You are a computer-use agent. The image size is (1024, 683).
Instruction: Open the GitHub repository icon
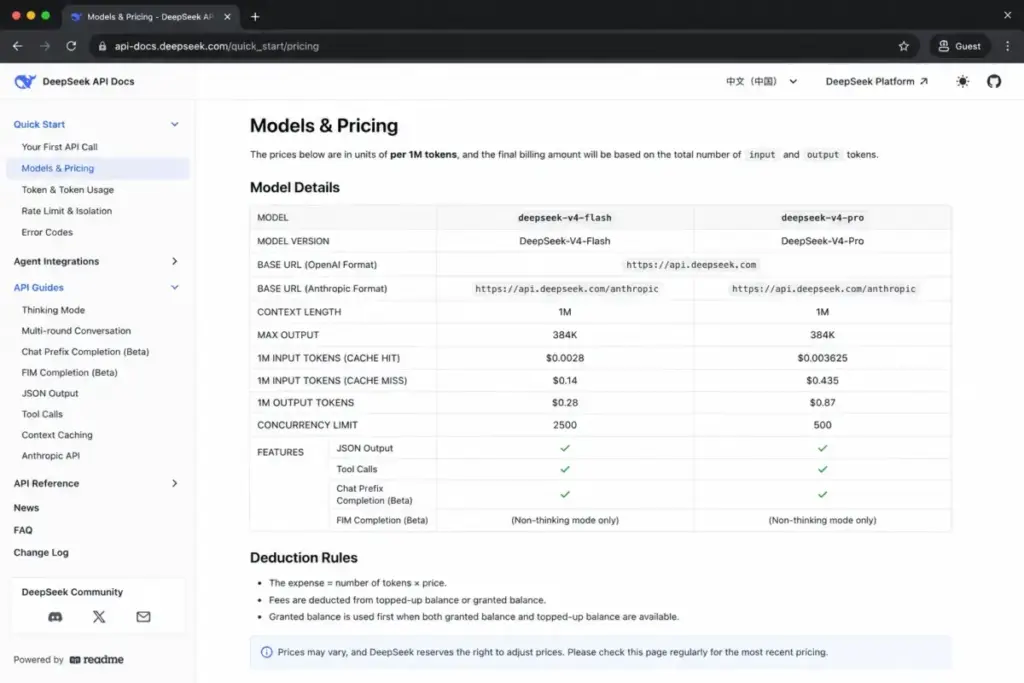pyautogui.click(x=994, y=82)
